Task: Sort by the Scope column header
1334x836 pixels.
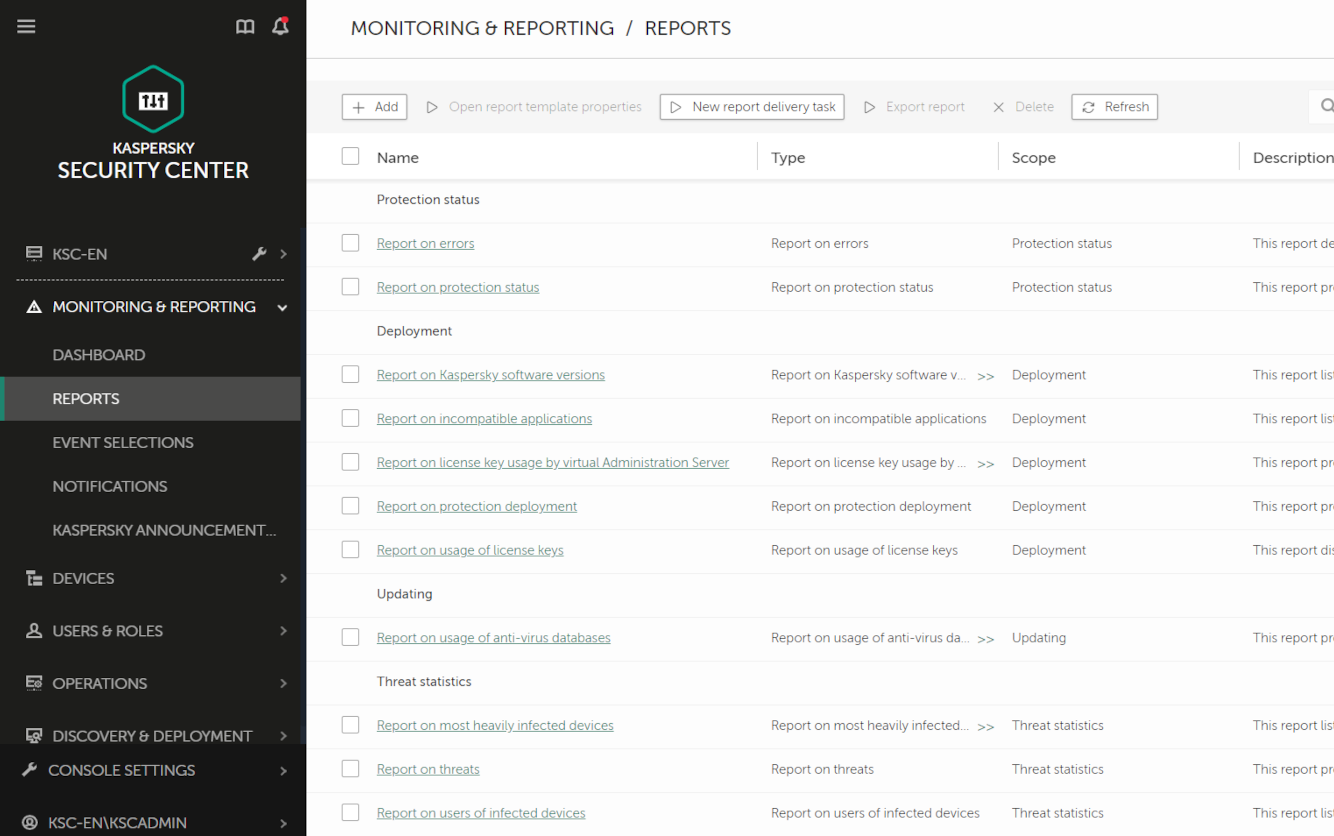Action: pyautogui.click(x=1034, y=157)
